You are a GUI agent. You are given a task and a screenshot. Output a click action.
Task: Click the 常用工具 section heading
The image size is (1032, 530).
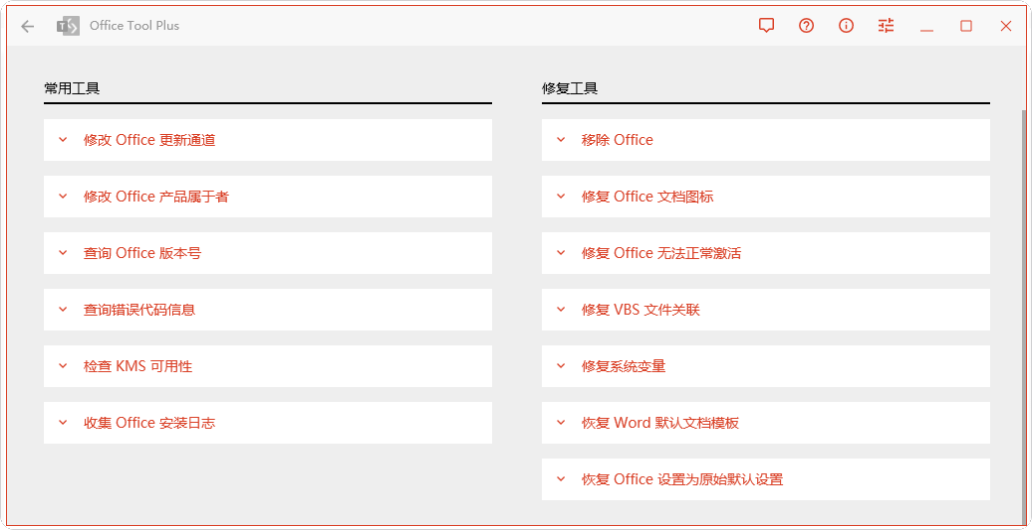[x=72, y=89]
